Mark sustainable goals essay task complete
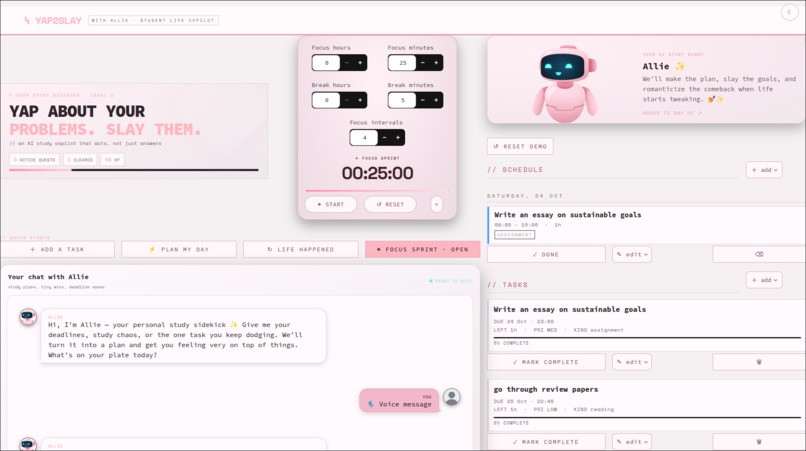 546,362
